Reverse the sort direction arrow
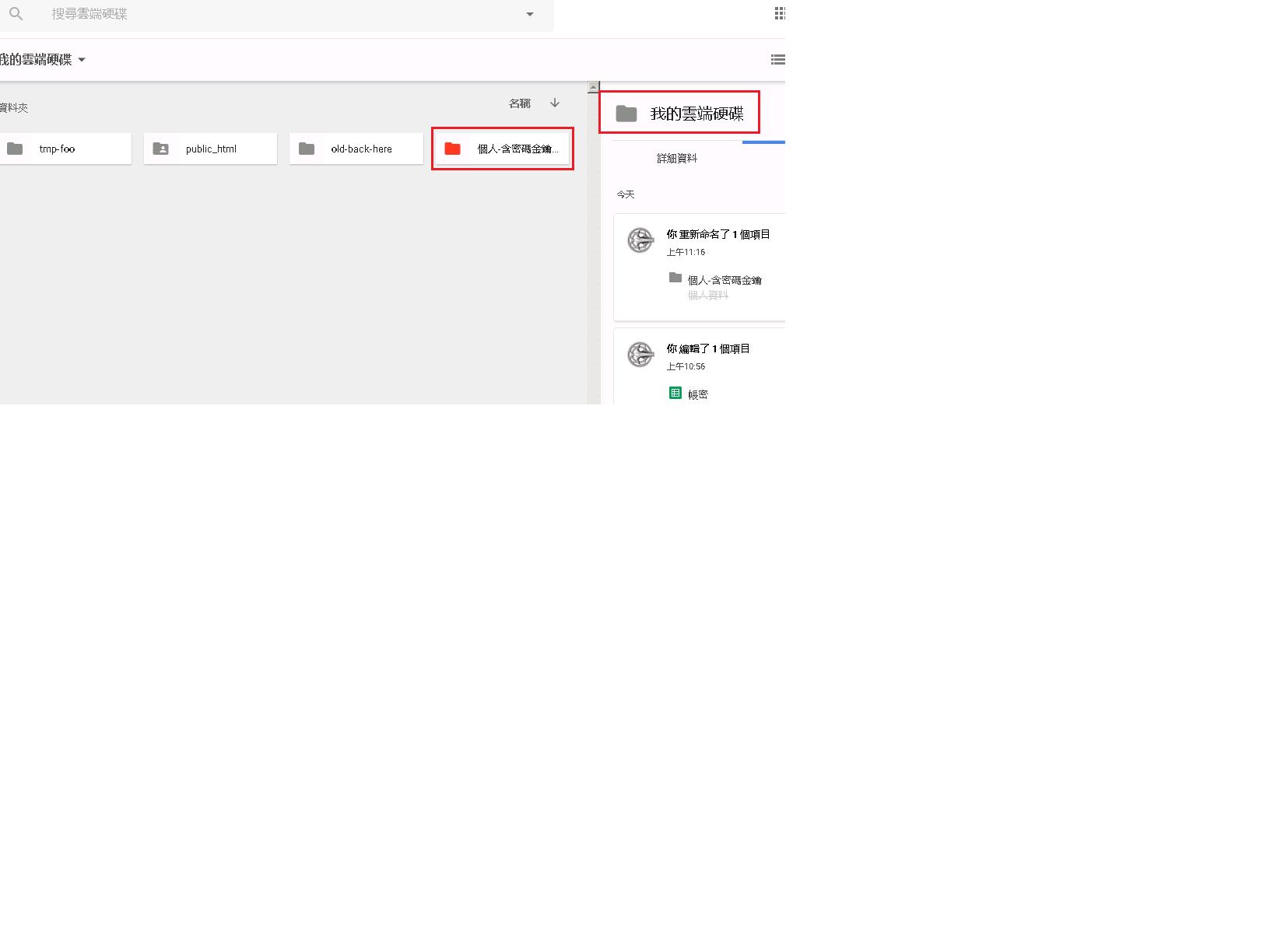The image size is (1270, 952). coord(555,103)
